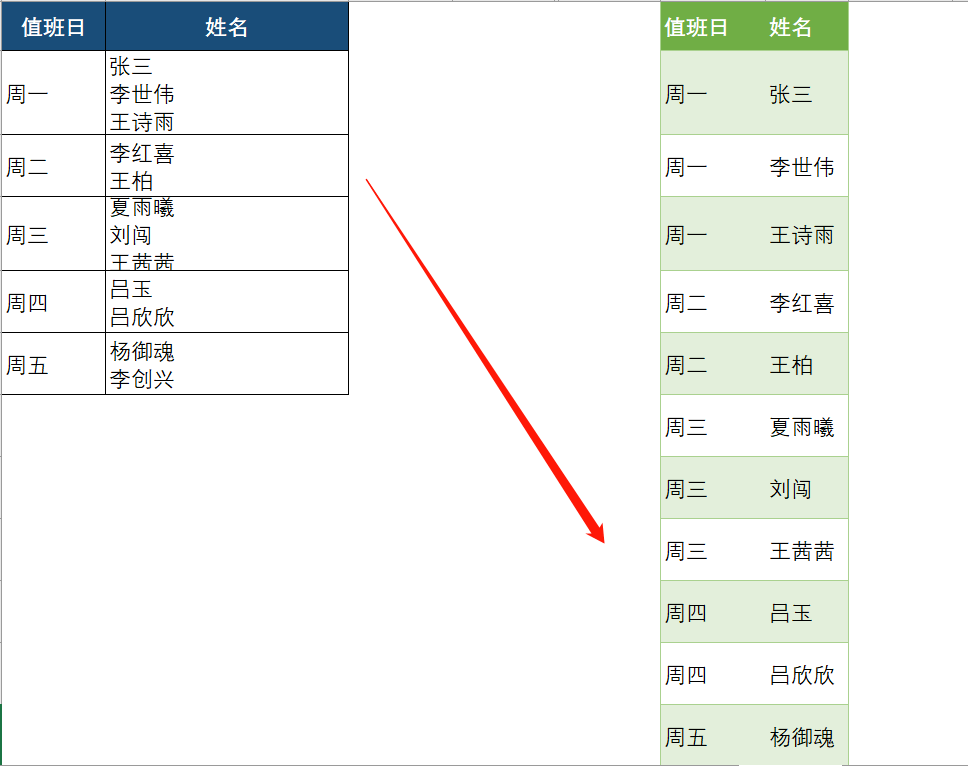Select 周二 cell beside 王柏 in green table
This screenshot has width=968, height=766.
[x=712, y=364]
